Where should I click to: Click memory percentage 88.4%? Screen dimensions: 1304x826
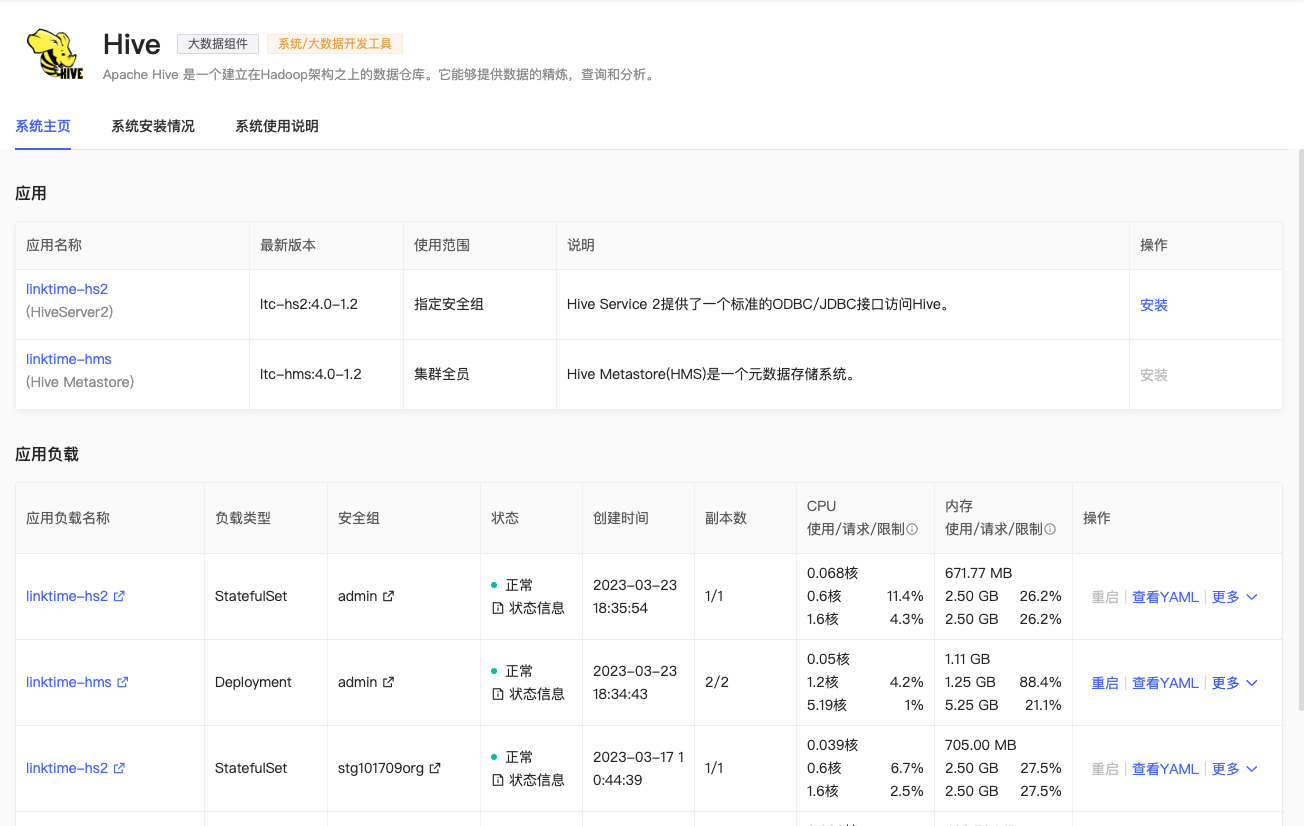coord(1040,682)
